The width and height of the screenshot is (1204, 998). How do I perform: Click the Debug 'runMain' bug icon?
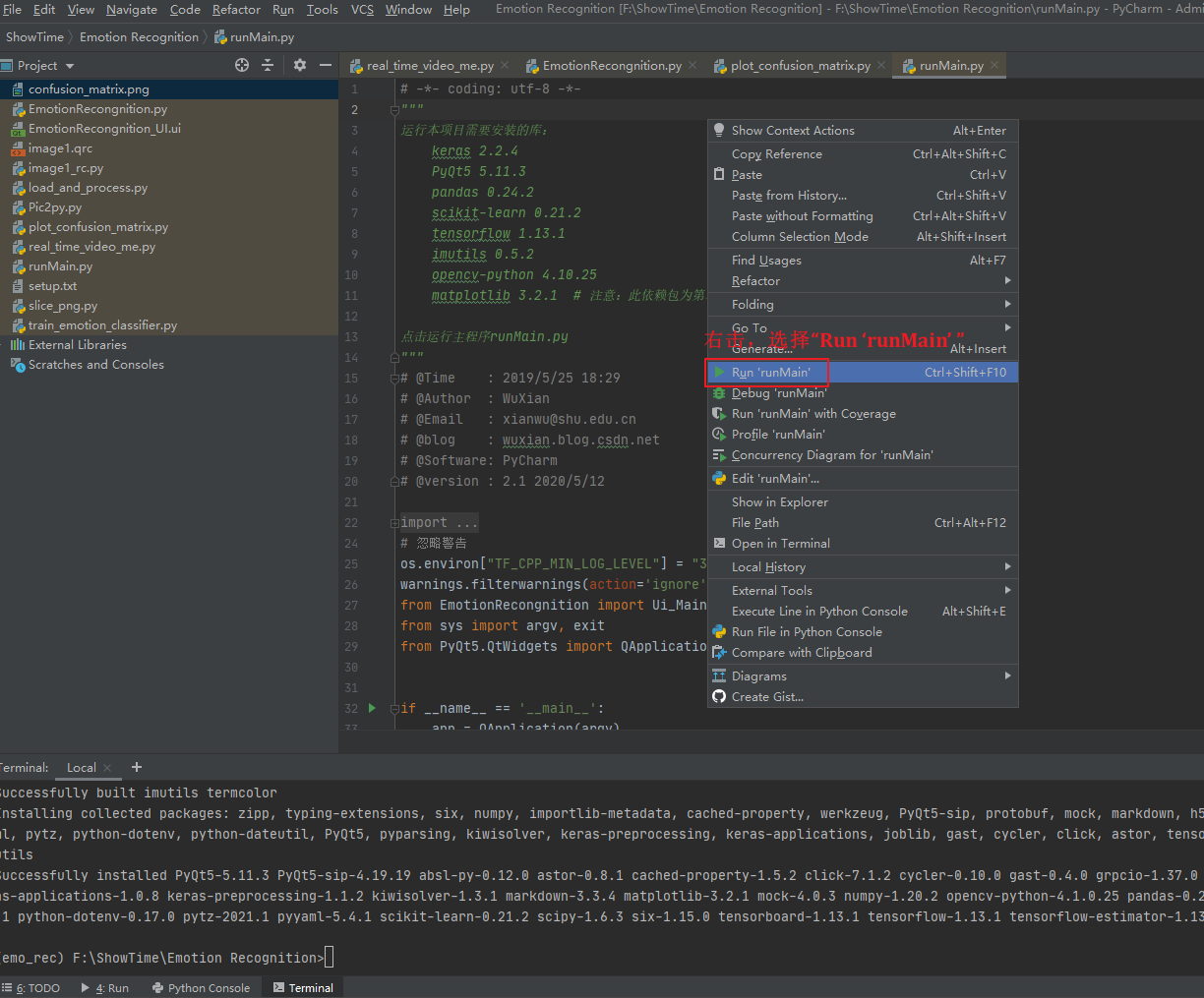click(719, 393)
